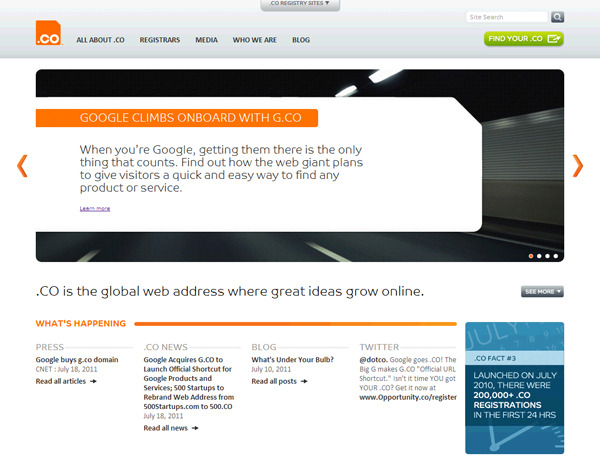Image resolution: width=600 pixels, height=469 pixels.
Task: Click the PRESS section heading
Action: click(x=50, y=347)
